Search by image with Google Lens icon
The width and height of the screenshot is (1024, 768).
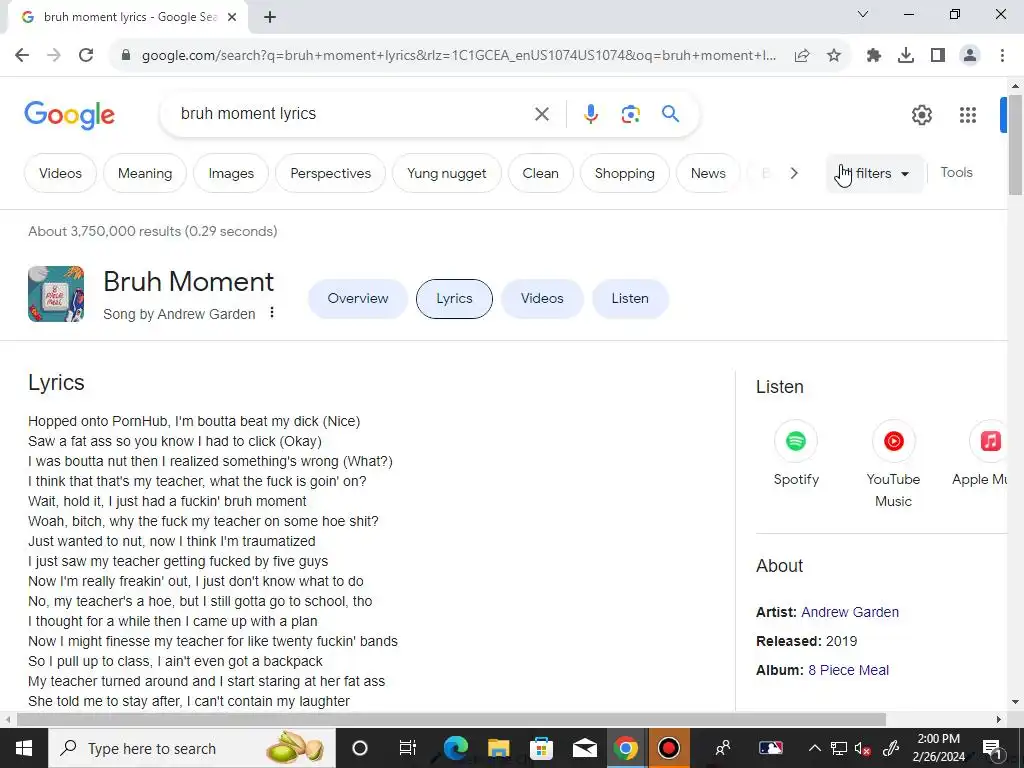pyautogui.click(x=630, y=114)
